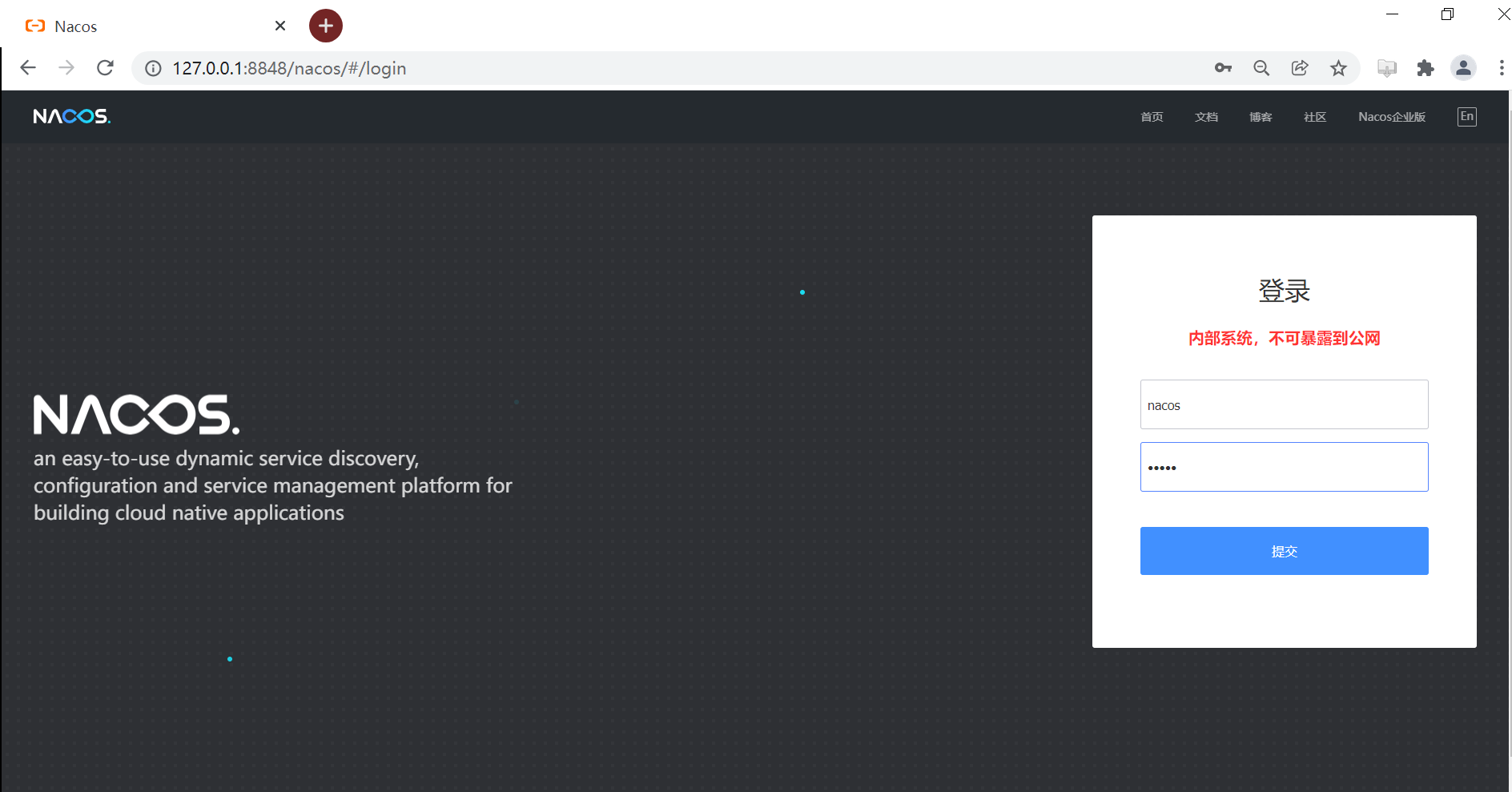The width and height of the screenshot is (1512, 792).
Task: Restore down the browser window
Action: [x=1447, y=14]
